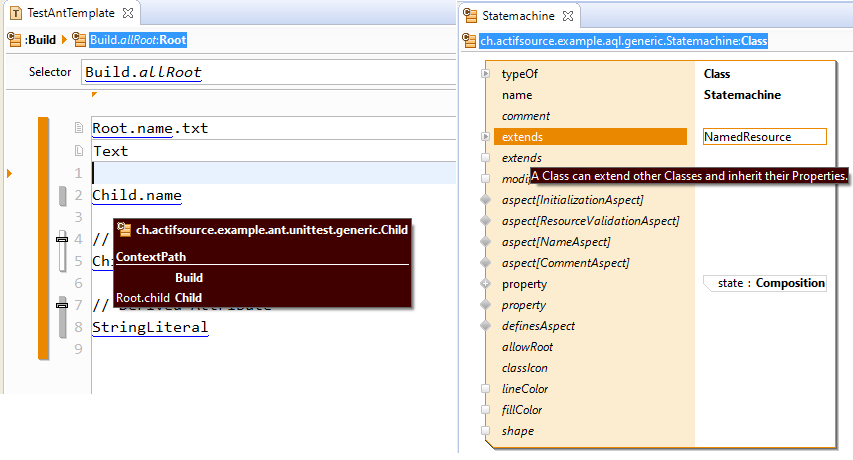The width and height of the screenshot is (853, 460).
Task: Click the Child tooltip resource icon
Action: (x=125, y=230)
